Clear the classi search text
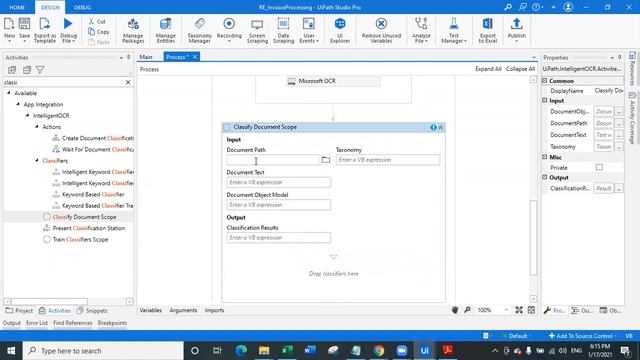This screenshot has width=640, height=360. click(x=128, y=82)
